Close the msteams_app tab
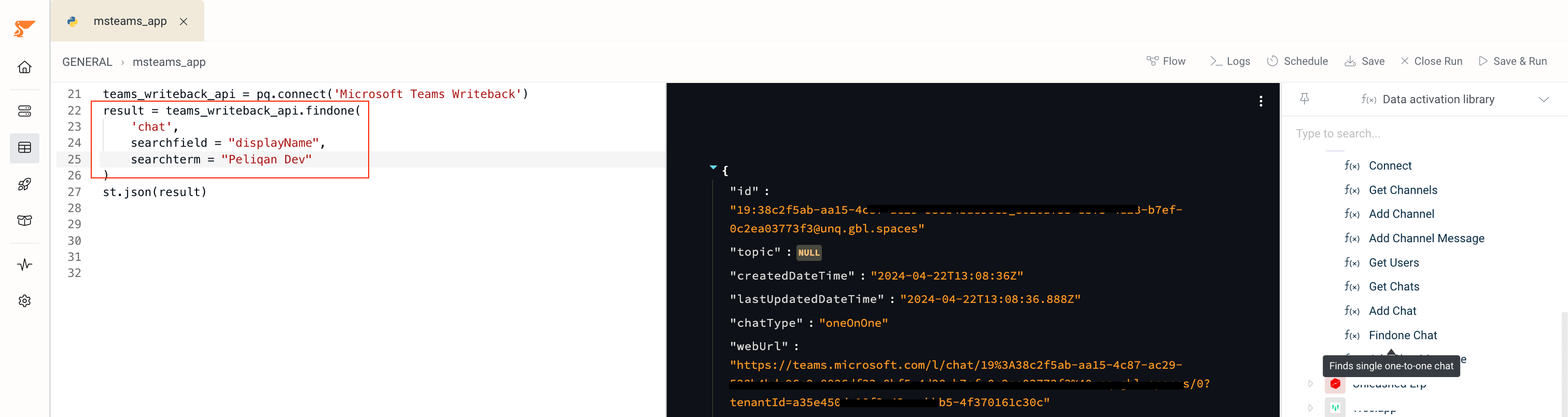1568x417 pixels. (183, 21)
